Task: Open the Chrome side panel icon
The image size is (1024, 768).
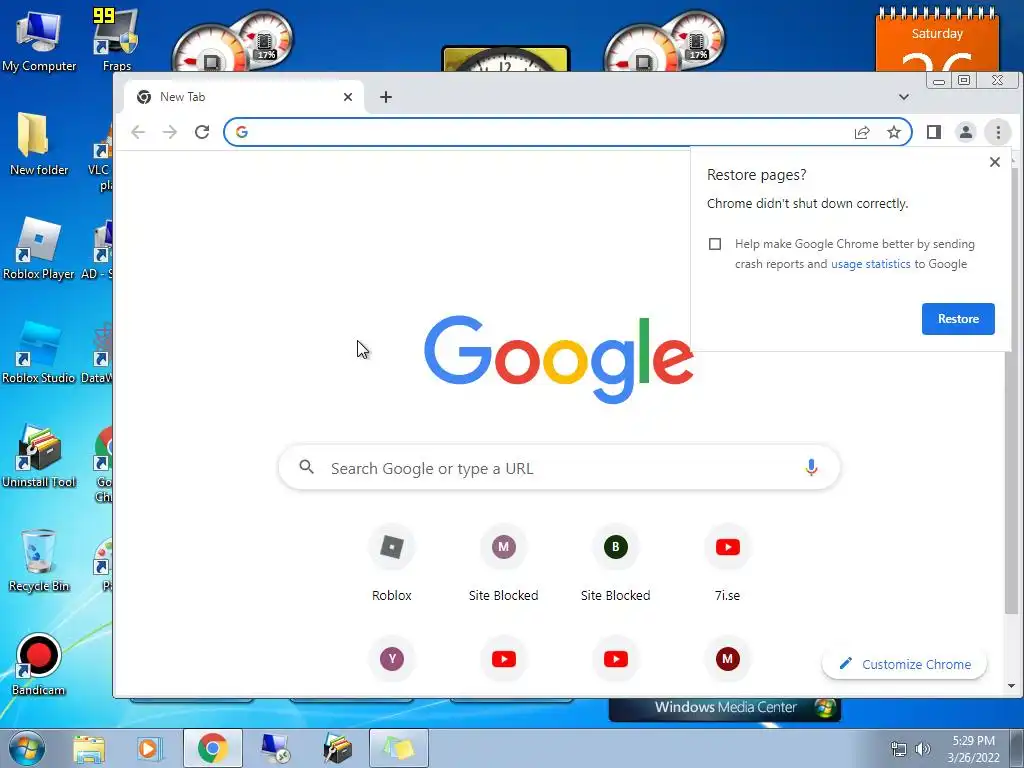Action: click(934, 133)
